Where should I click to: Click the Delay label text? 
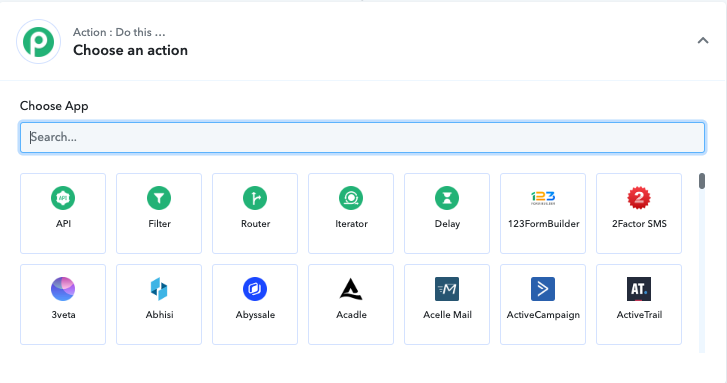click(x=447, y=224)
